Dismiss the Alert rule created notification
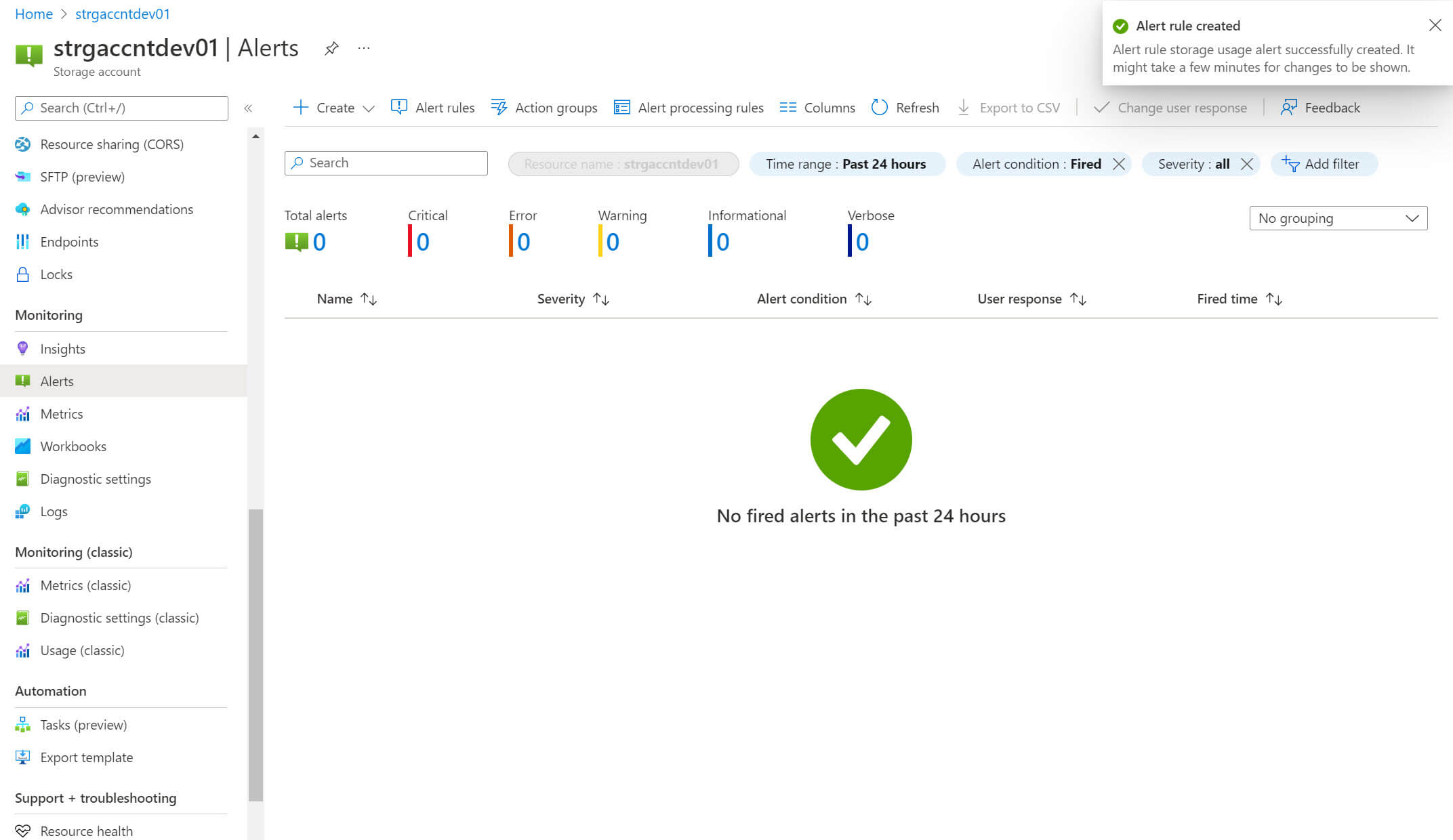The height and width of the screenshot is (840, 1453). tap(1435, 26)
